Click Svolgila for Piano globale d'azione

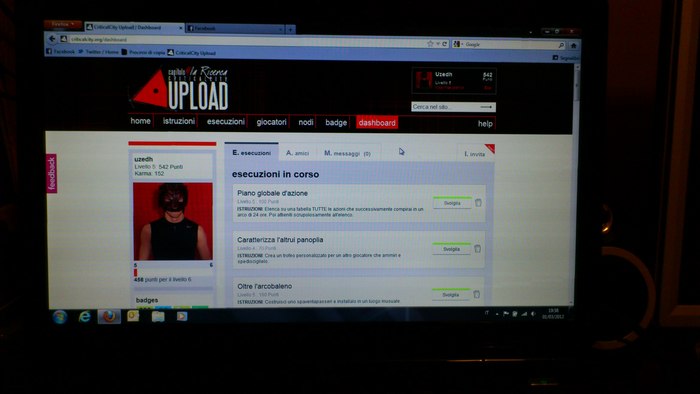point(452,203)
